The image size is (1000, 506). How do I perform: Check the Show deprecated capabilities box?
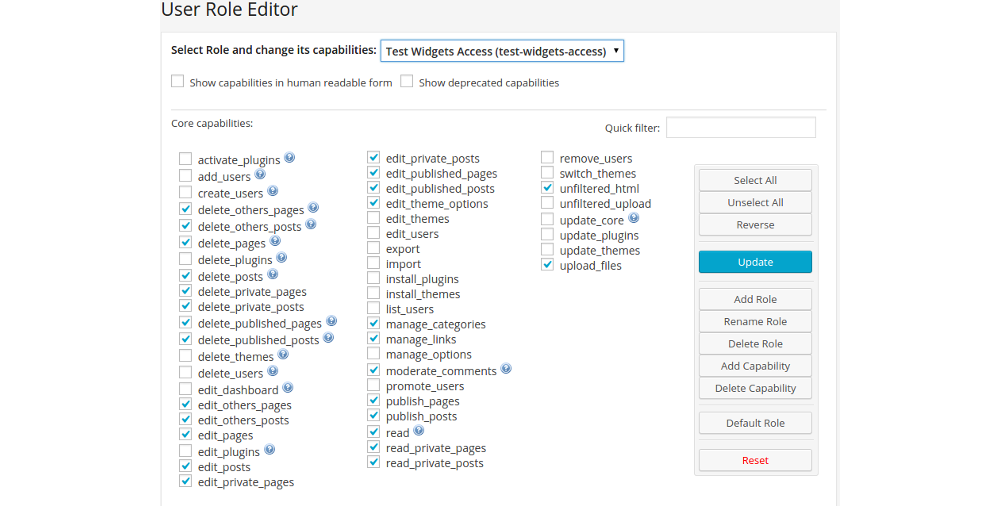point(407,82)
